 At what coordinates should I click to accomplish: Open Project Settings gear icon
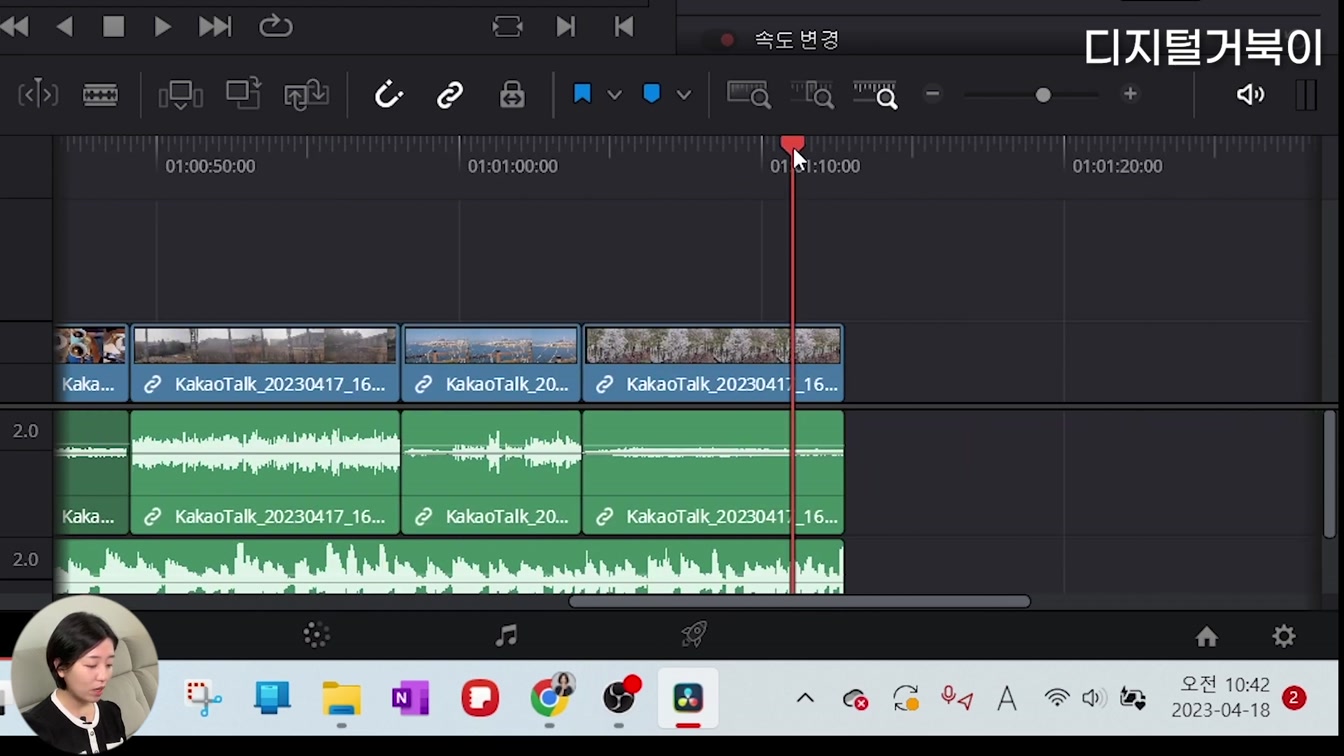click(1284, 636)
